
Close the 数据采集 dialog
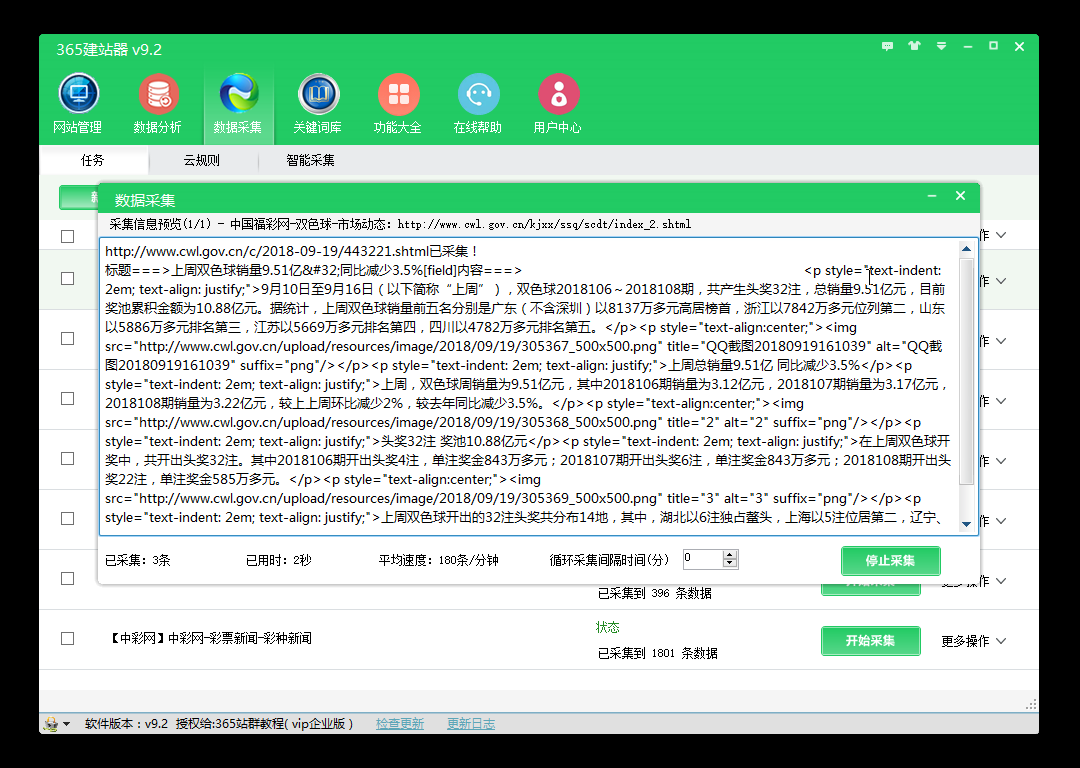960,196
